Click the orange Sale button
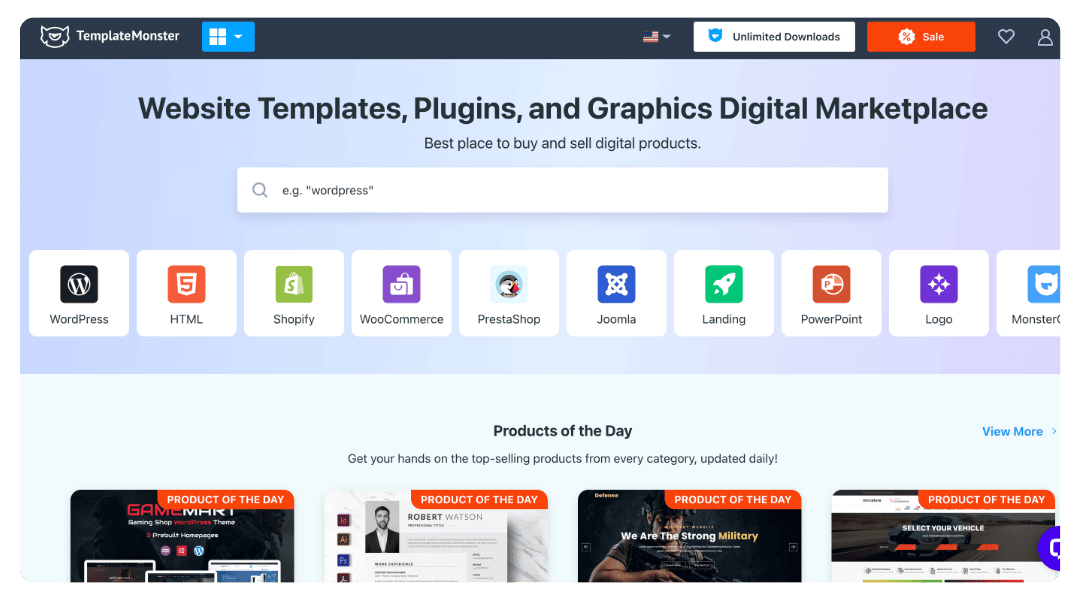Image resolution: width=1080 pixels, height=600 pixels. (920, 37)
